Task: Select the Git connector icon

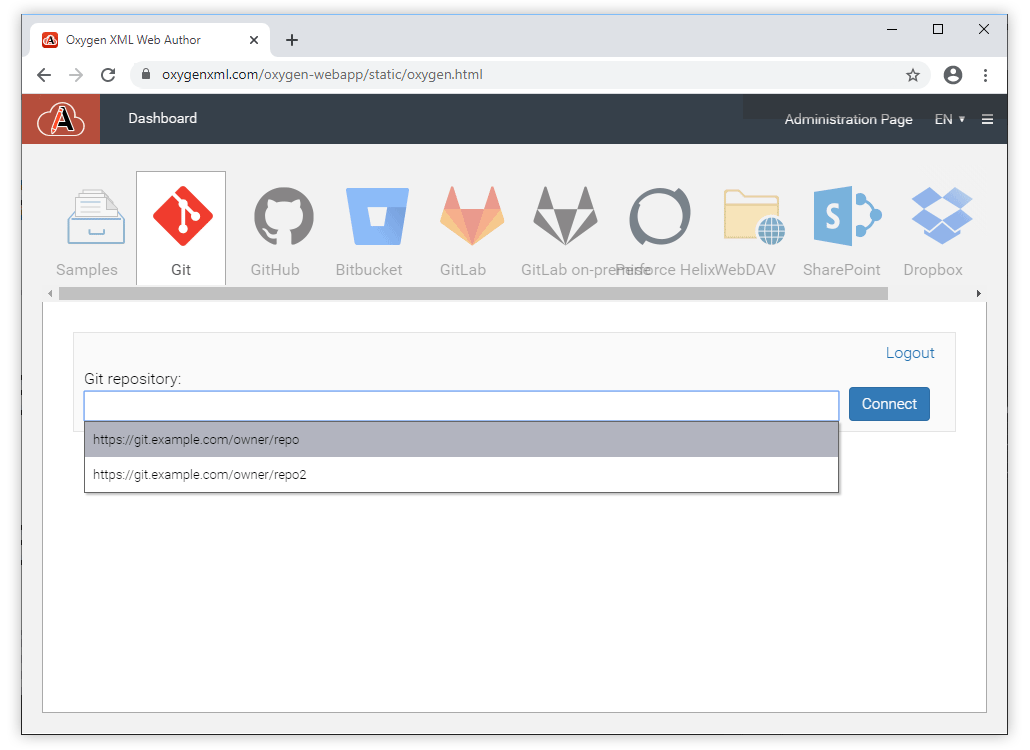Action: (x=183, y=216)
